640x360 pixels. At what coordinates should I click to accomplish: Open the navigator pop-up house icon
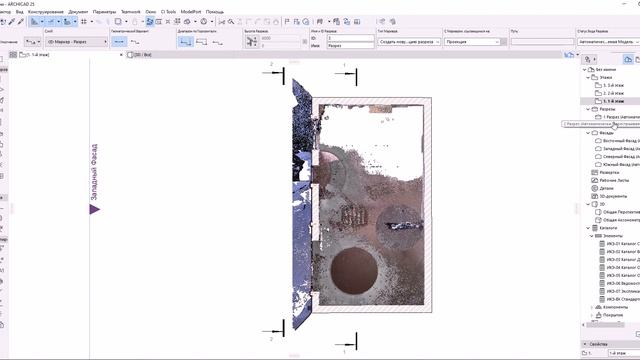[569, 54]
